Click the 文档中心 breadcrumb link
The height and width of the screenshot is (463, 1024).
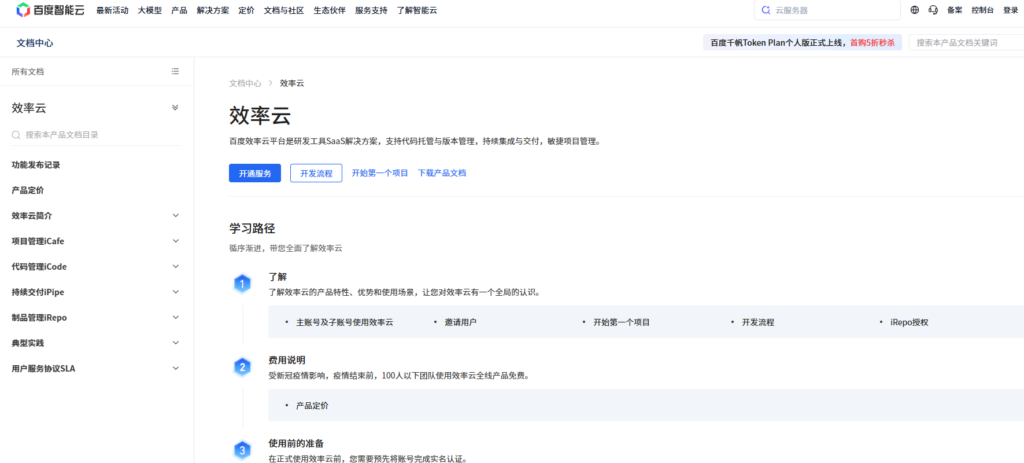click(245, 84)
